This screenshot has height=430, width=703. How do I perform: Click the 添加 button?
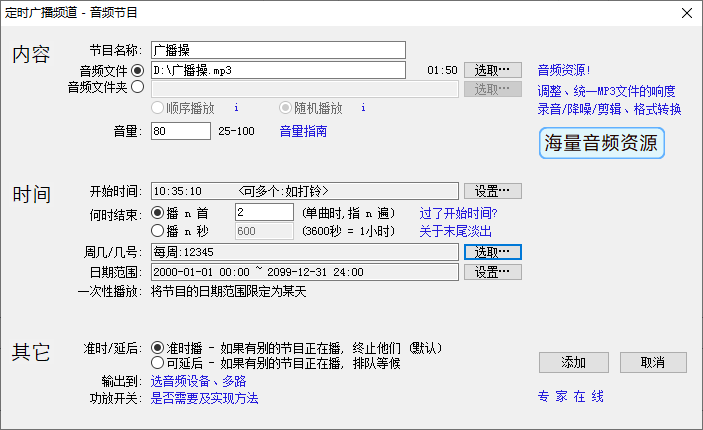pos(573,362)
